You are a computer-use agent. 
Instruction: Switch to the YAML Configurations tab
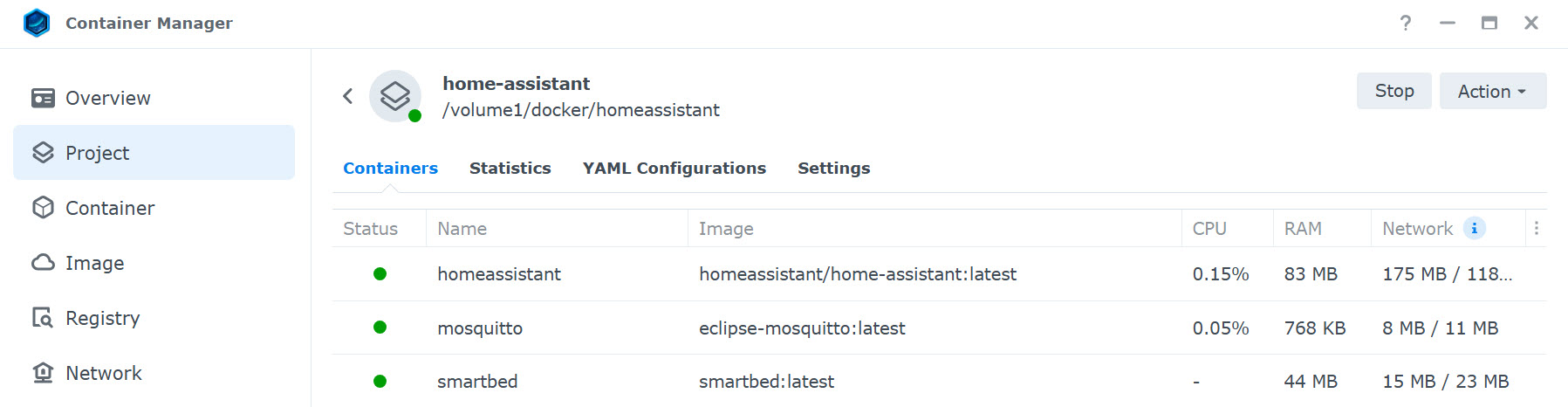[x=674, y=168]
